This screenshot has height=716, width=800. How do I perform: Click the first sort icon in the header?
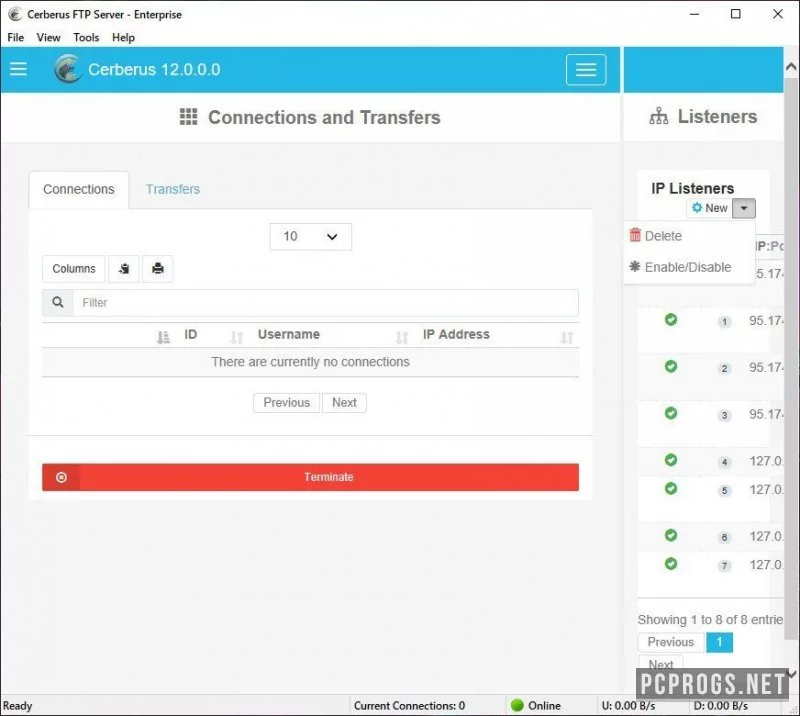163,337
